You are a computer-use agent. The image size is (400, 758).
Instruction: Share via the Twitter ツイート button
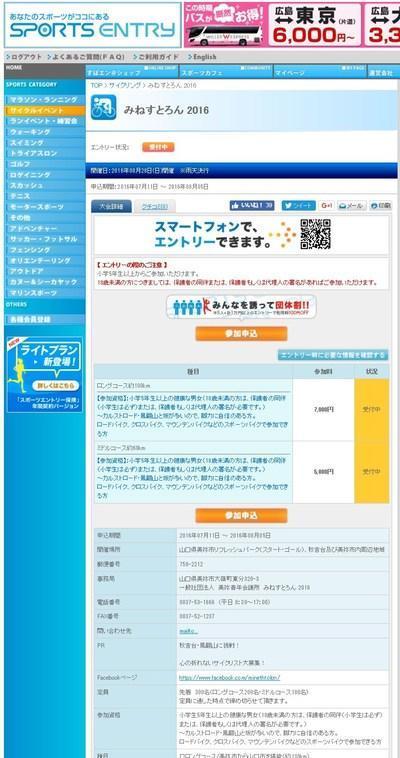pyautogui.click(x=298, y=205)
